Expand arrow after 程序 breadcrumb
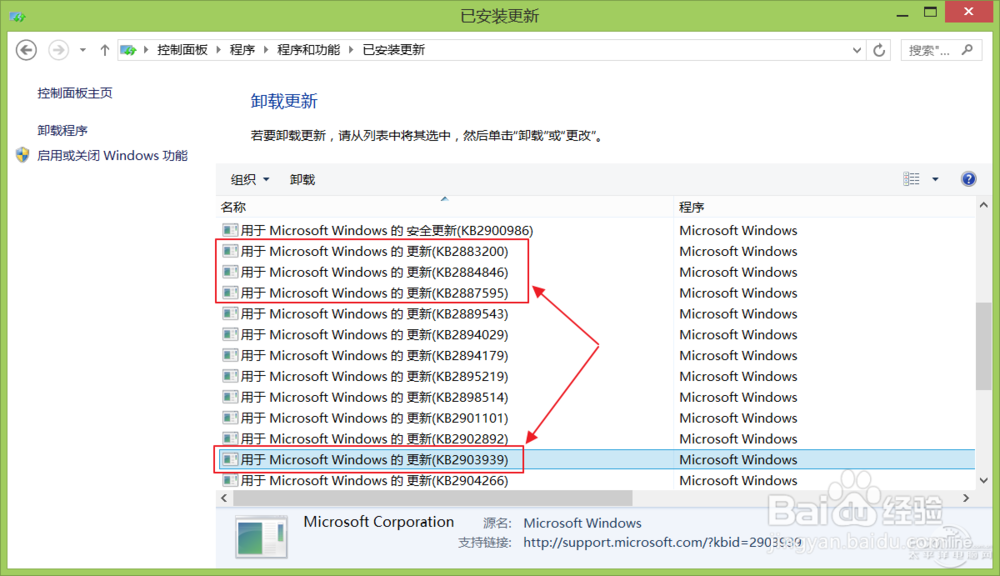 point(266,50)
